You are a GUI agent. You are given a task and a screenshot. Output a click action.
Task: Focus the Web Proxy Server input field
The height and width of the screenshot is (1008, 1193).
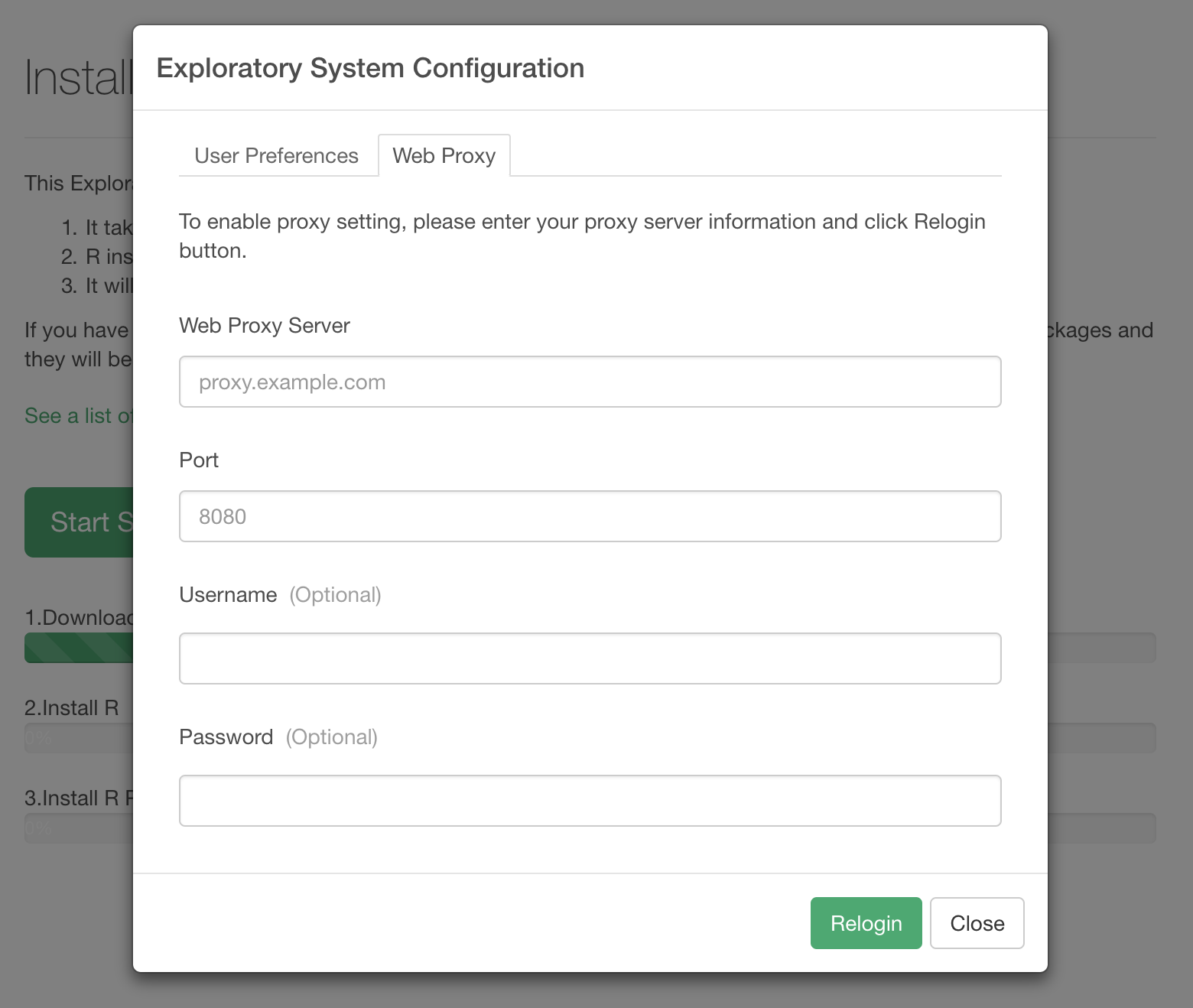click(590, 382)
